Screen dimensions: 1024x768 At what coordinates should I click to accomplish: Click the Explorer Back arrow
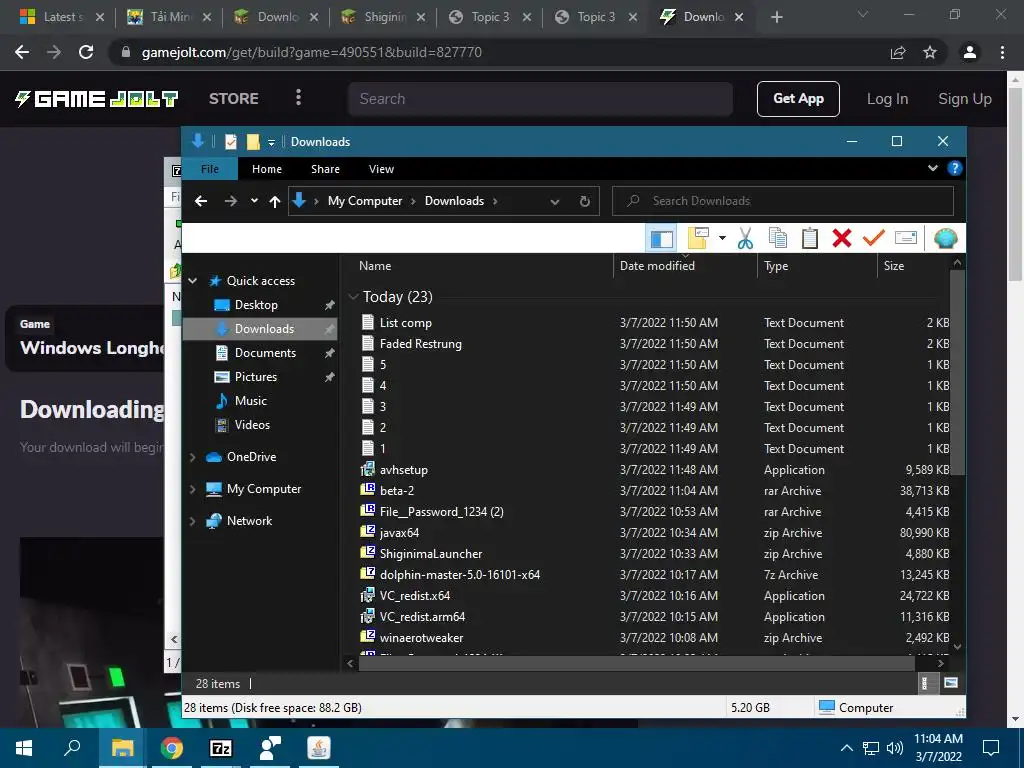pos(201,201)
